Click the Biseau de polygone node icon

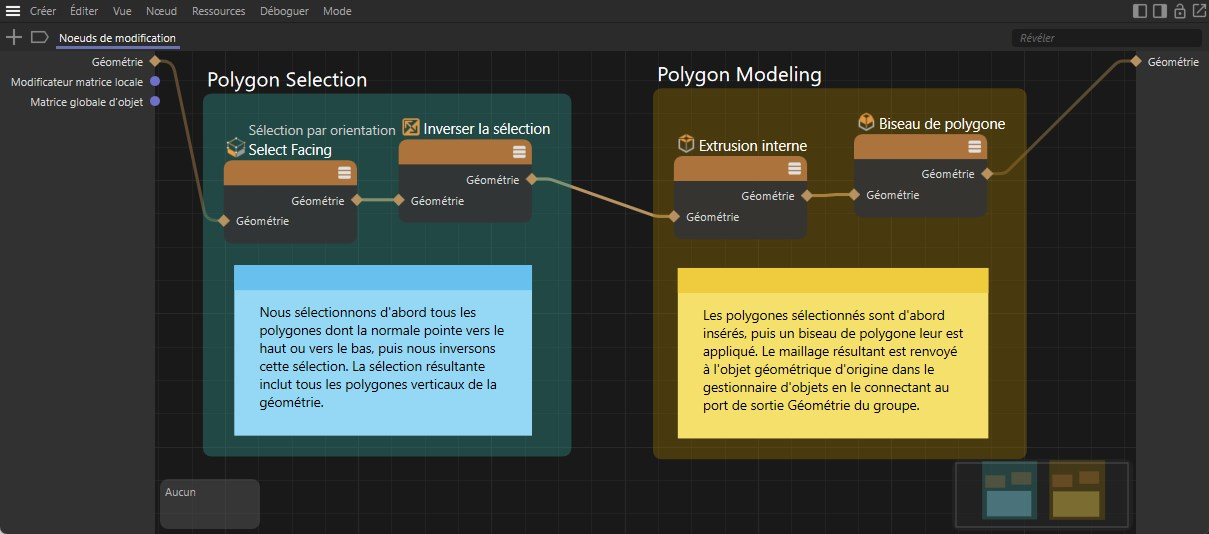tap(866, 122)
